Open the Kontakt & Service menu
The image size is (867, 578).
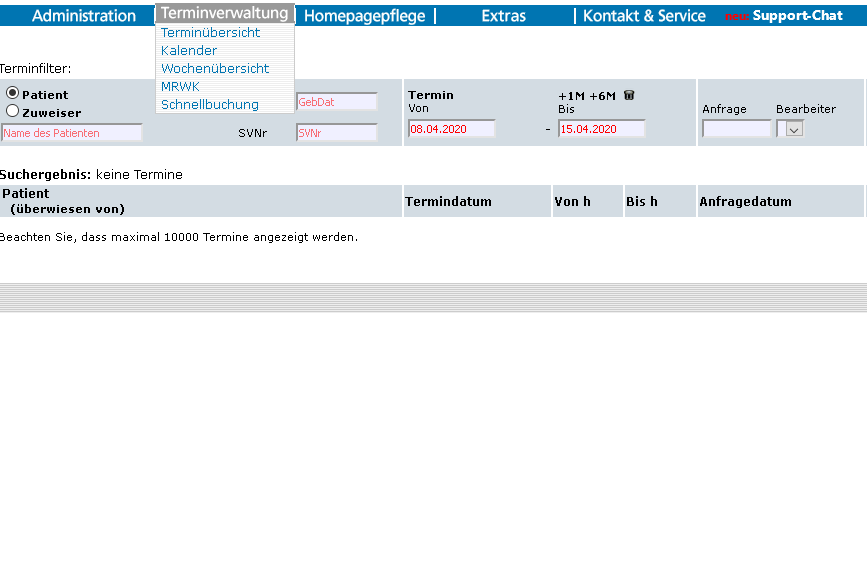(x=644, y=16)
